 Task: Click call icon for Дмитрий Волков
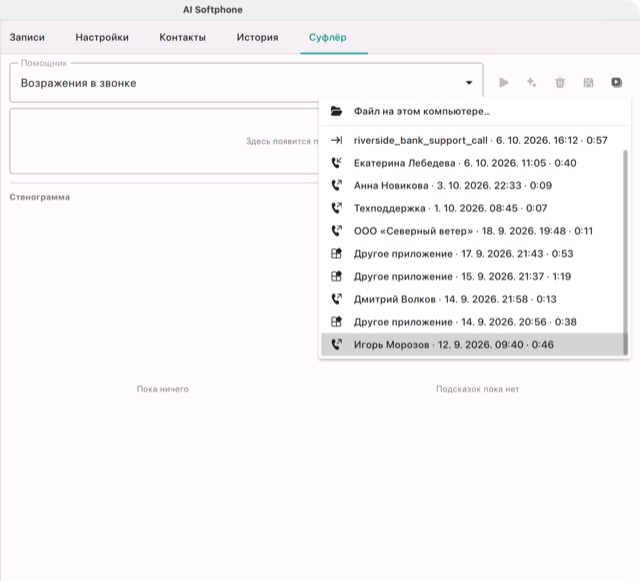tap(336, 299)
